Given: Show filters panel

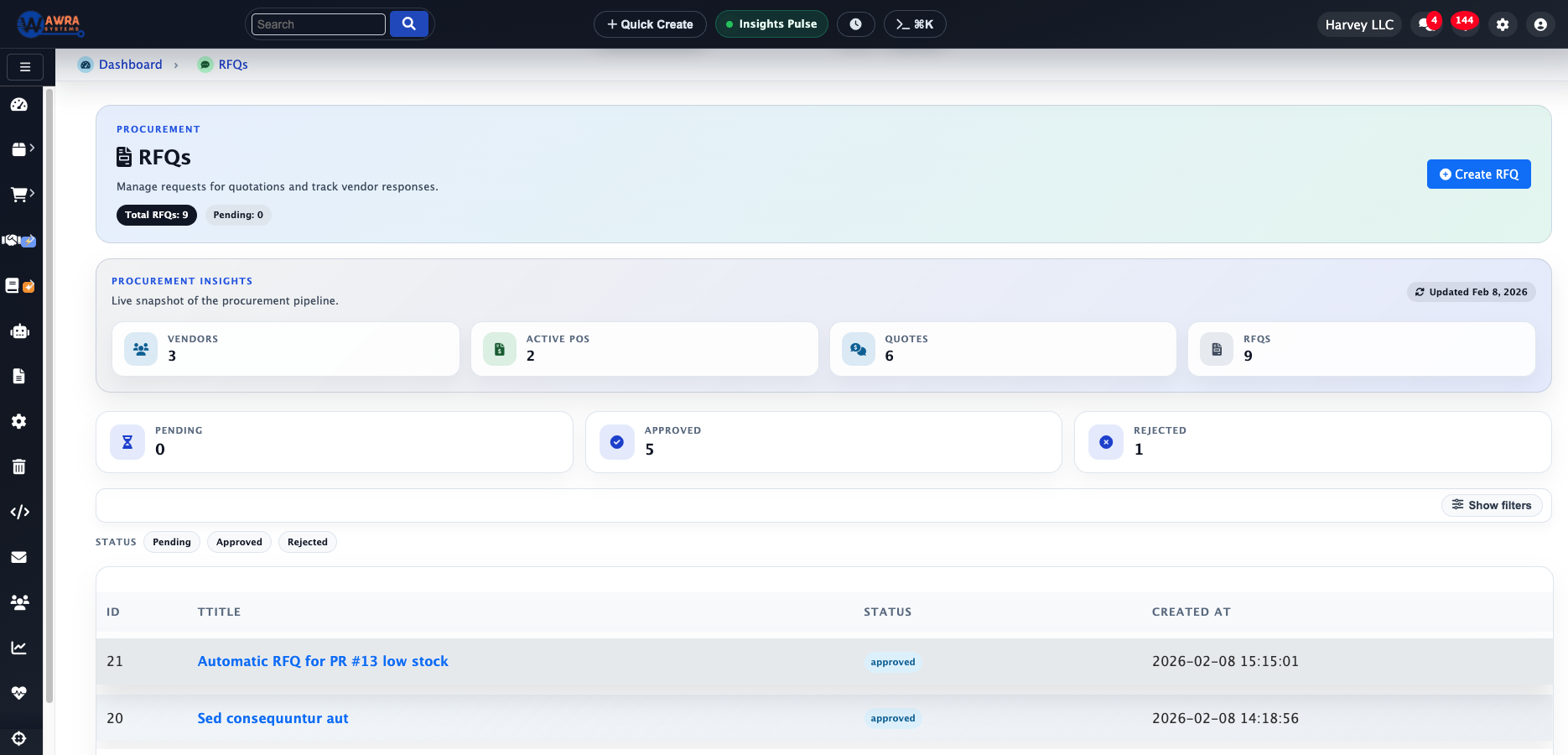Looking at the screenshot, I should click(x=1492, y=505).
